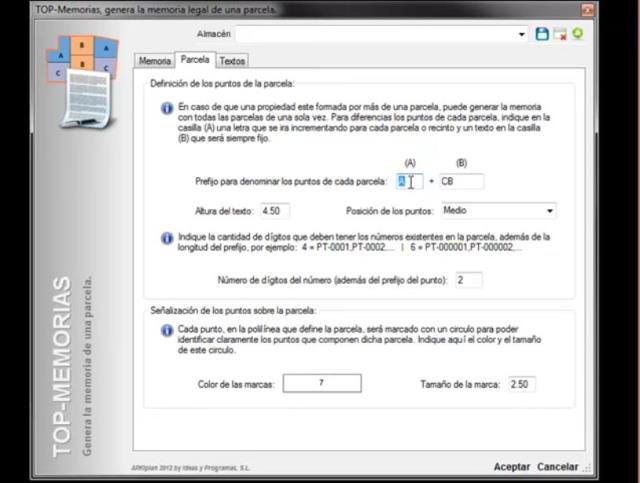Click the Tamaño de la marca field

click(522, 384)
